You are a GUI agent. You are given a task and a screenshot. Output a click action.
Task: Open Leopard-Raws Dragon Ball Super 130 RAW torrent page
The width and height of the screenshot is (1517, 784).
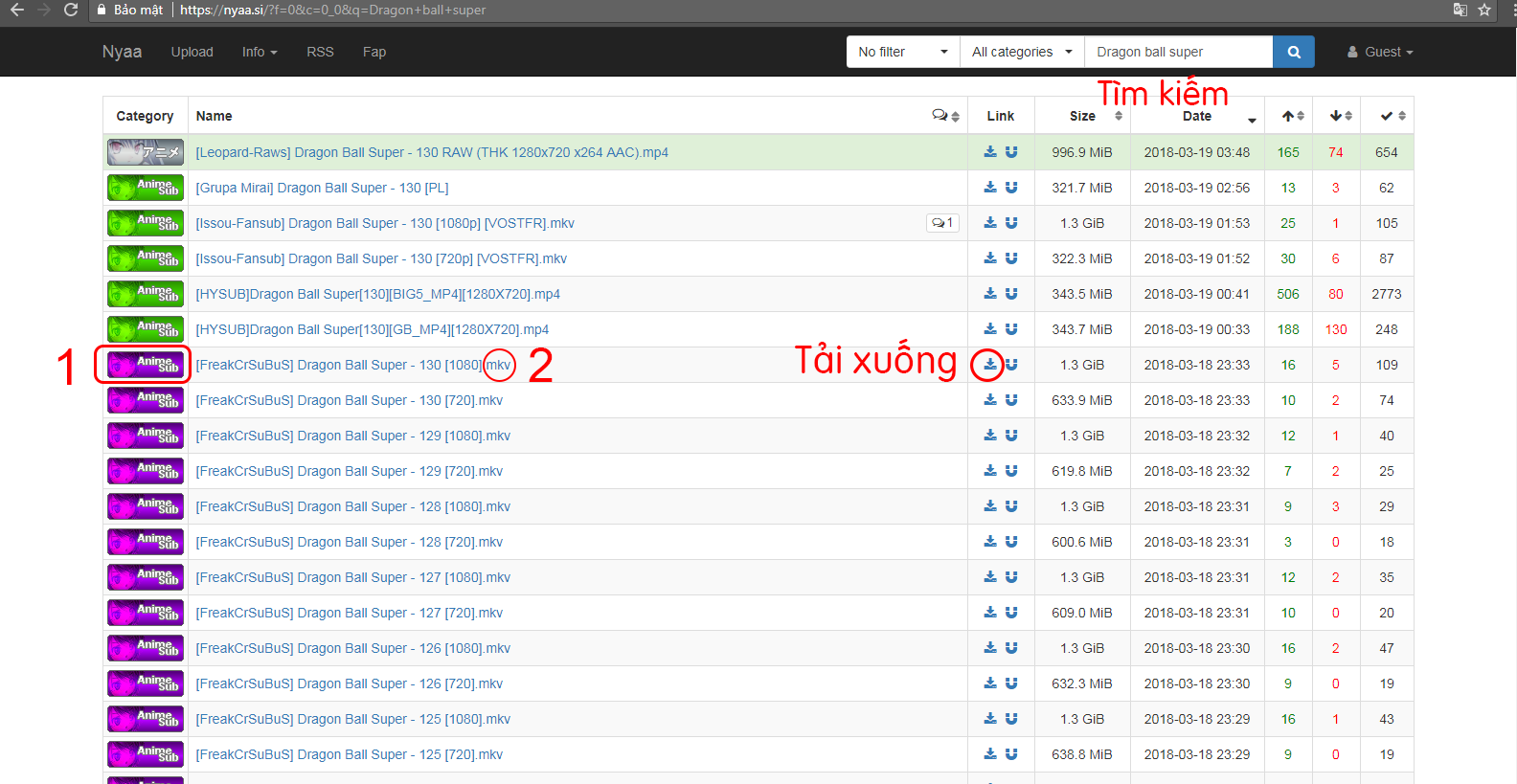[432, 152]
